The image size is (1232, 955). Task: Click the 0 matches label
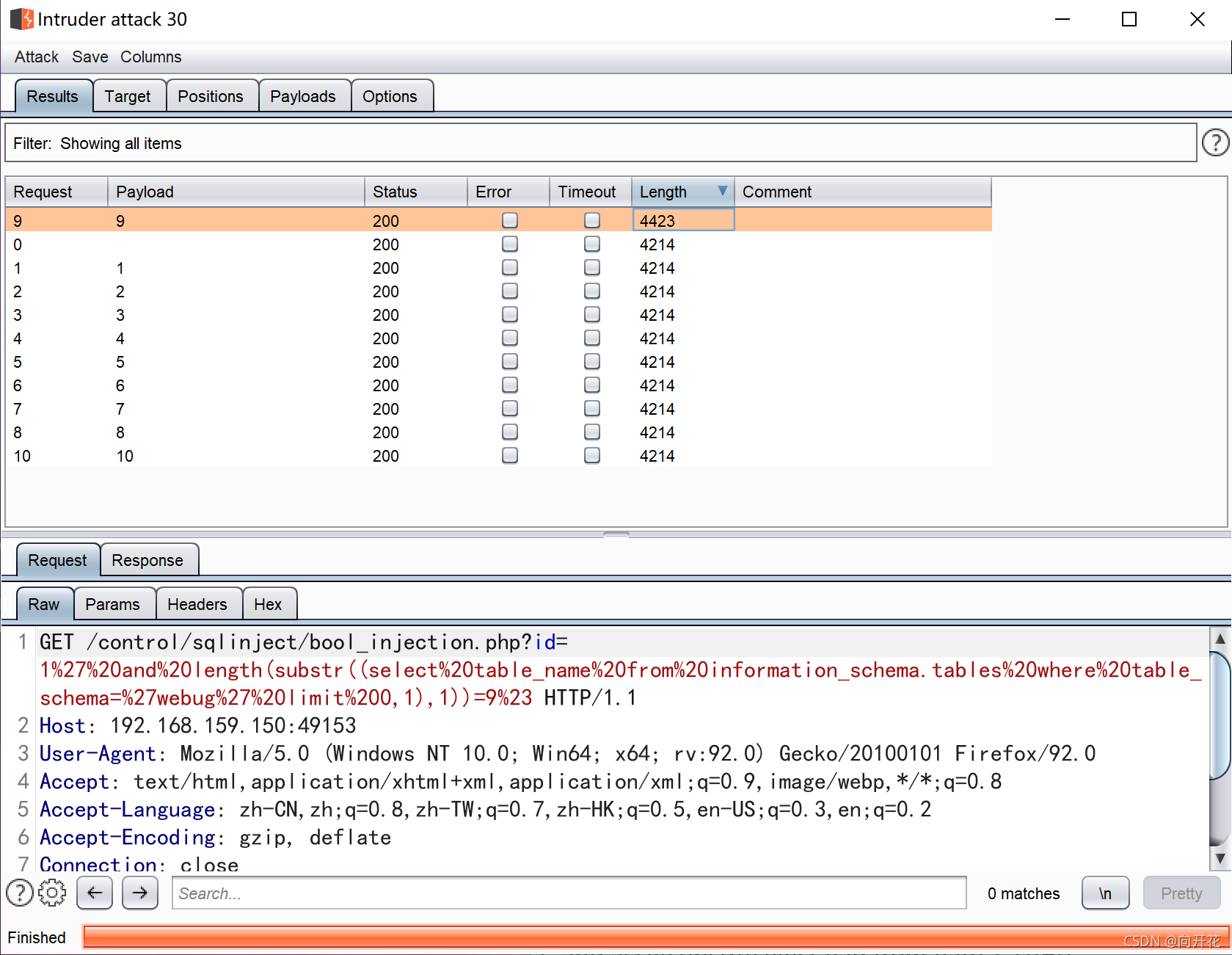1023,893
